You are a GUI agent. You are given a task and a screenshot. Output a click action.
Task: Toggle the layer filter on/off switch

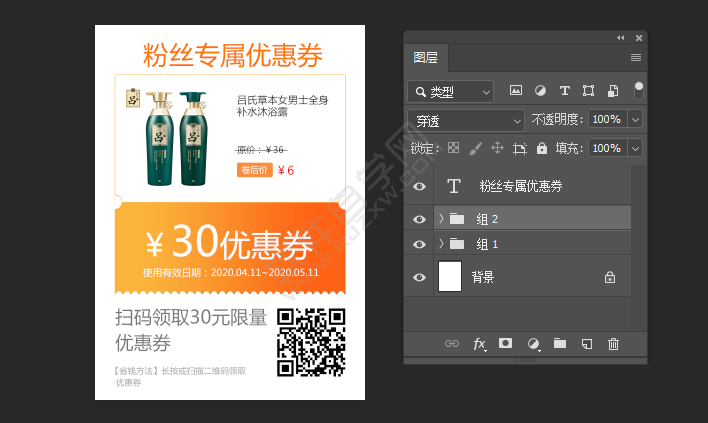coord(638,90)
